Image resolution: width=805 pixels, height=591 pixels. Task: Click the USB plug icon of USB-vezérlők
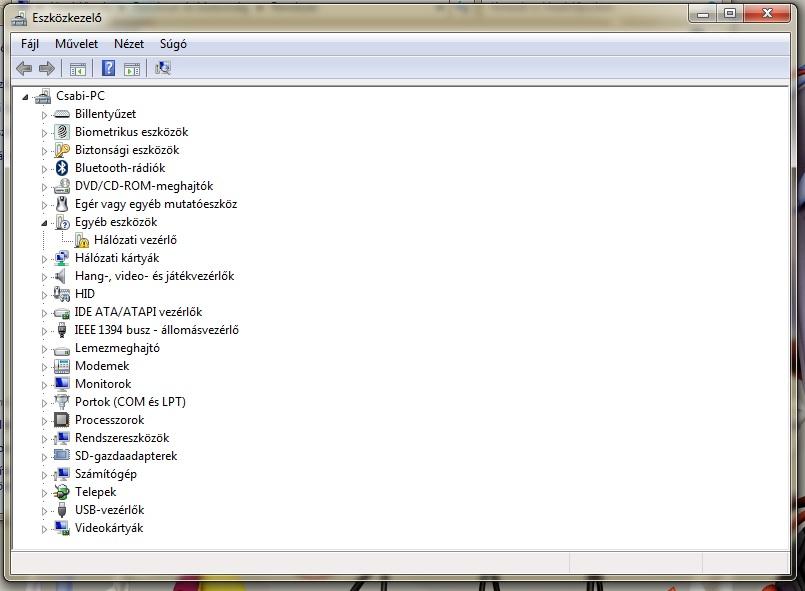[x=62, y=510]
